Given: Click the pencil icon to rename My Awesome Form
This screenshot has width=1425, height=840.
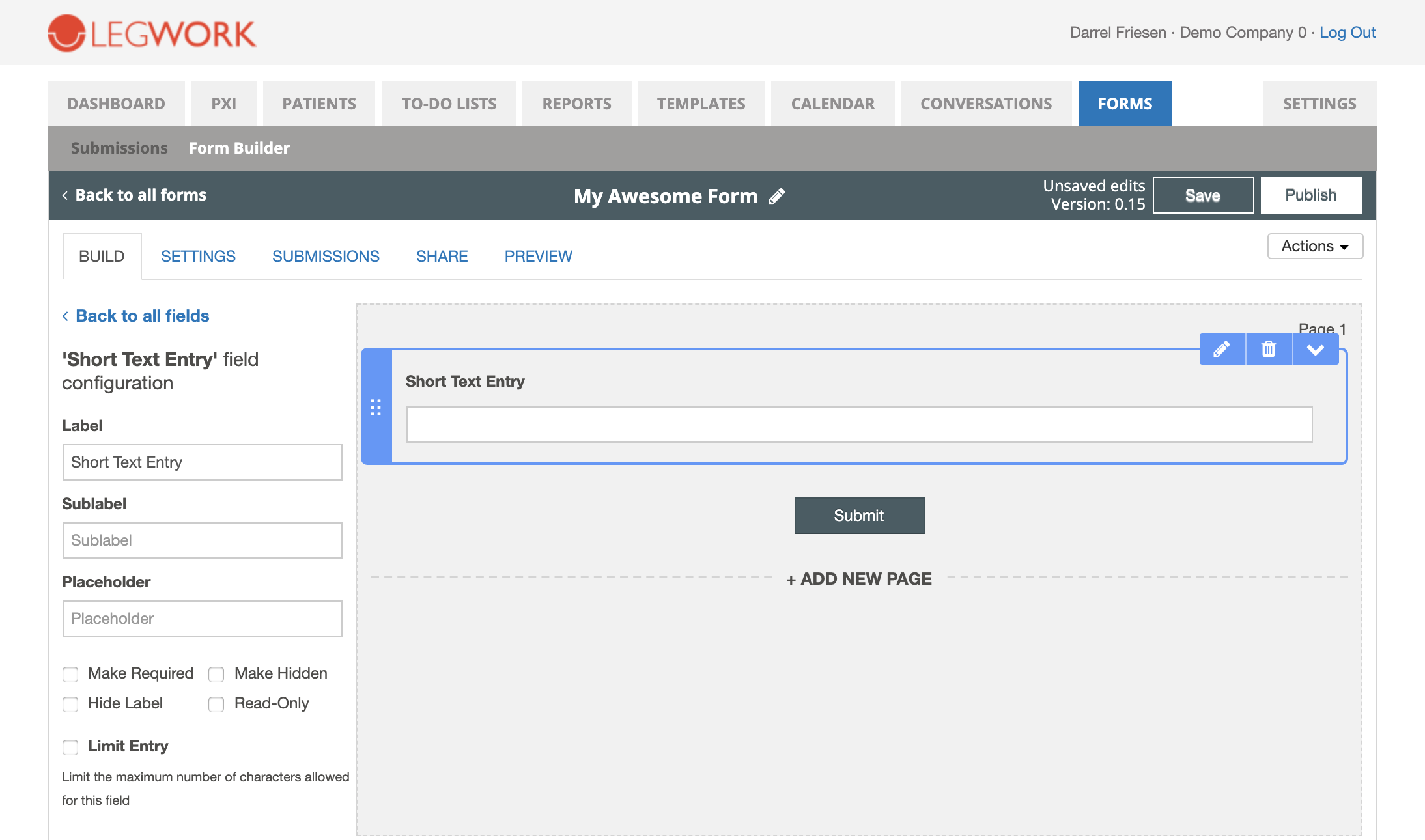Looking at the screenshot, I should pos(776,196).
